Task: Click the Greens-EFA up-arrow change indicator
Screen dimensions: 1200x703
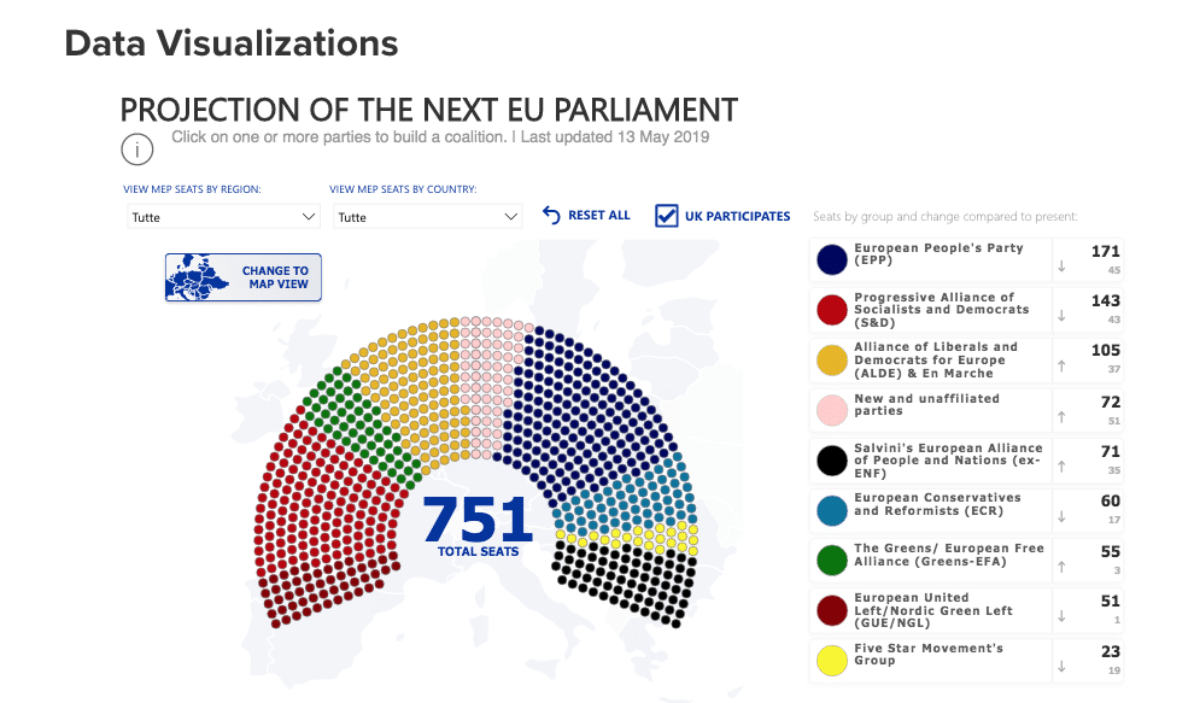Action: pos(1061,567)
